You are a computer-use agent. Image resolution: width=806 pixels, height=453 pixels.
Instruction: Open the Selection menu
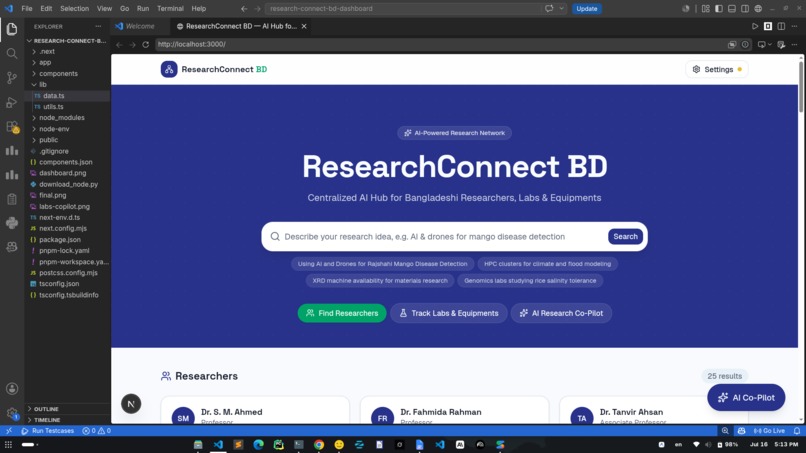[75, 9]
